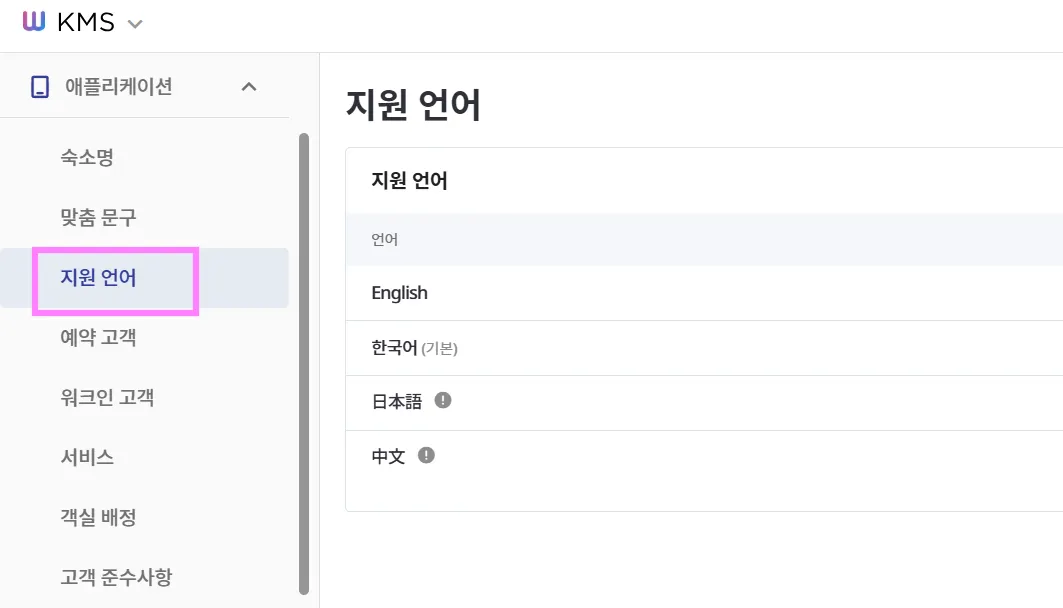The height and width of the screenshot is (608, 1063).
Task: Open 워크인 고객 menu item
Action: (x=107, y=398)
